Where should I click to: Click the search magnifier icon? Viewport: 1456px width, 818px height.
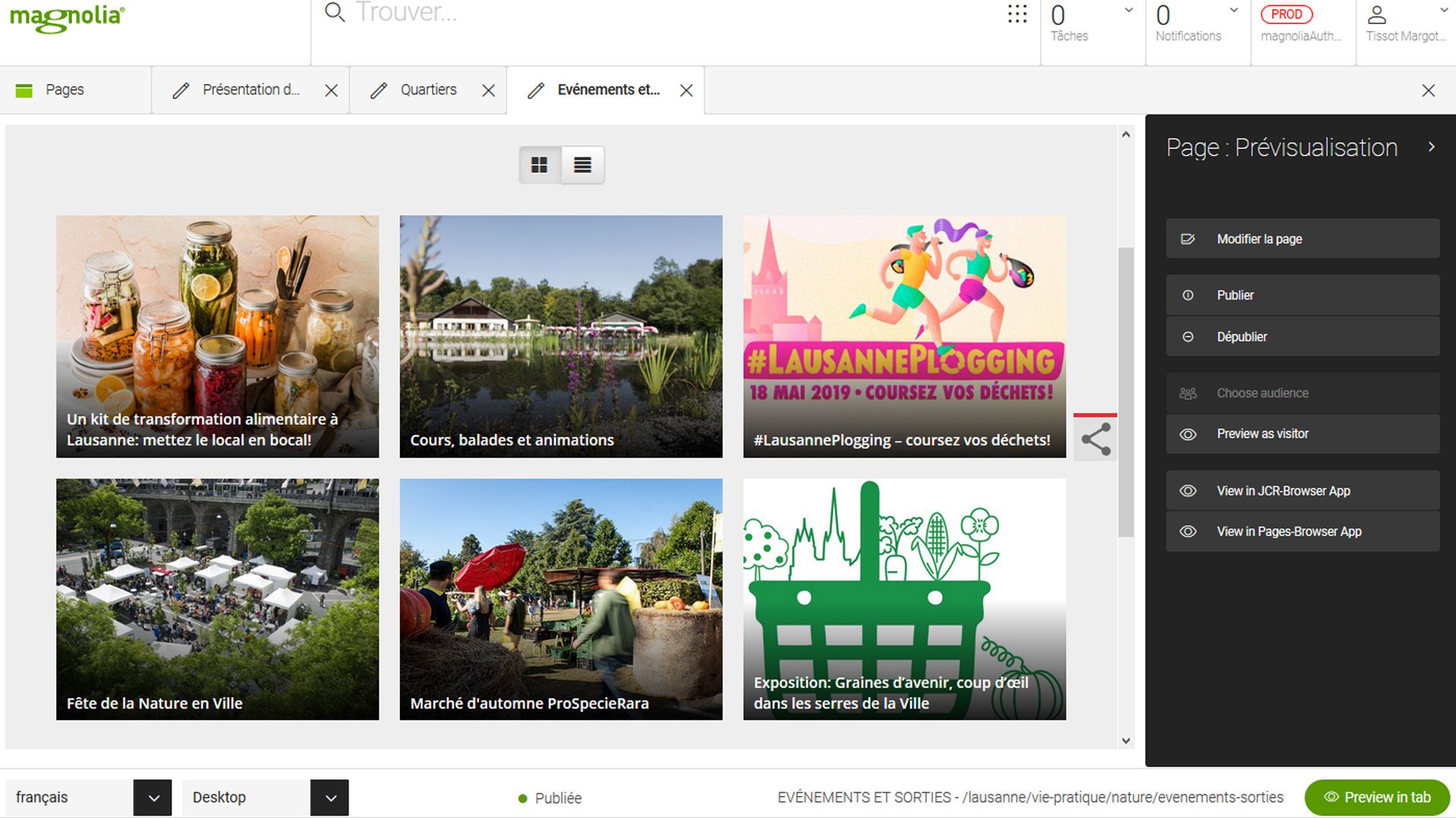[x=335, y=12]
